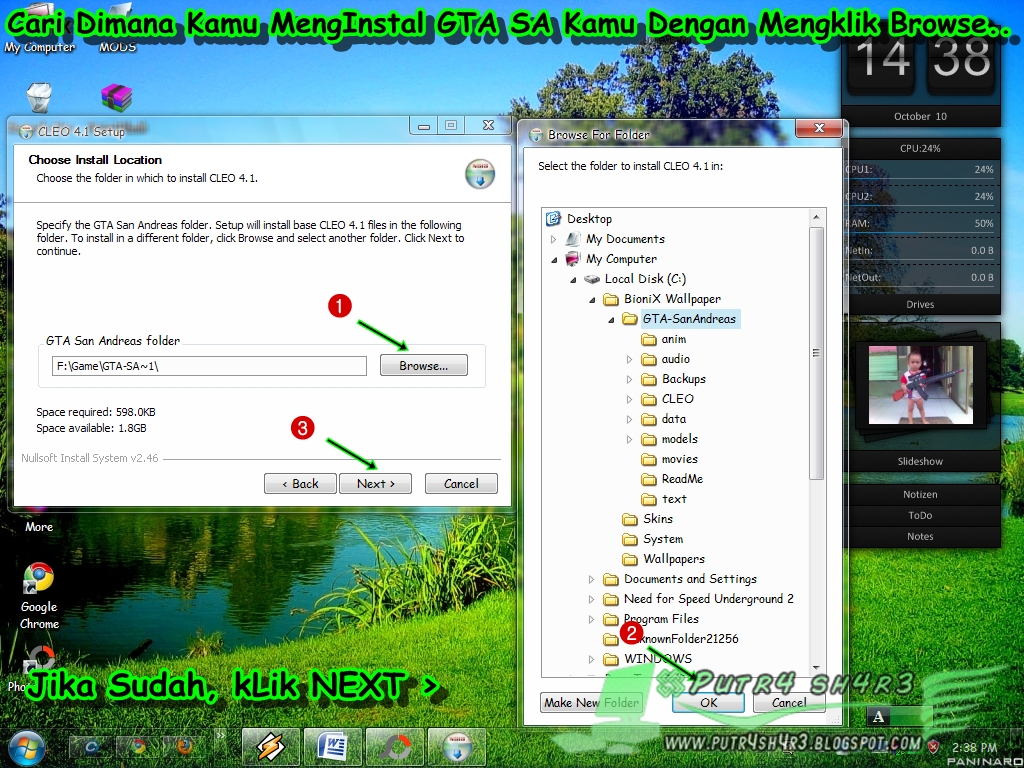1024x768 pixels.
Task: Open Notes in desktop gadget
Action: (x=920, y=536)
